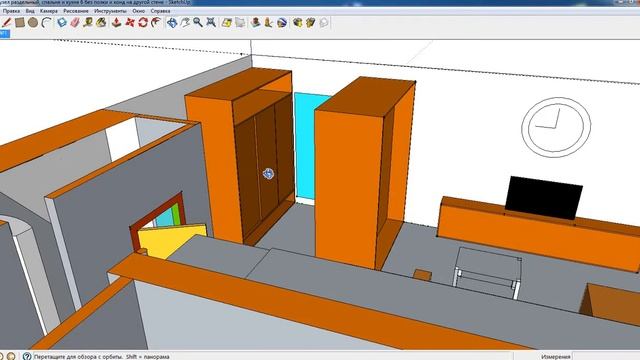Select the Line pencil tool
The image size is (640, 360).
pos(6,22)
